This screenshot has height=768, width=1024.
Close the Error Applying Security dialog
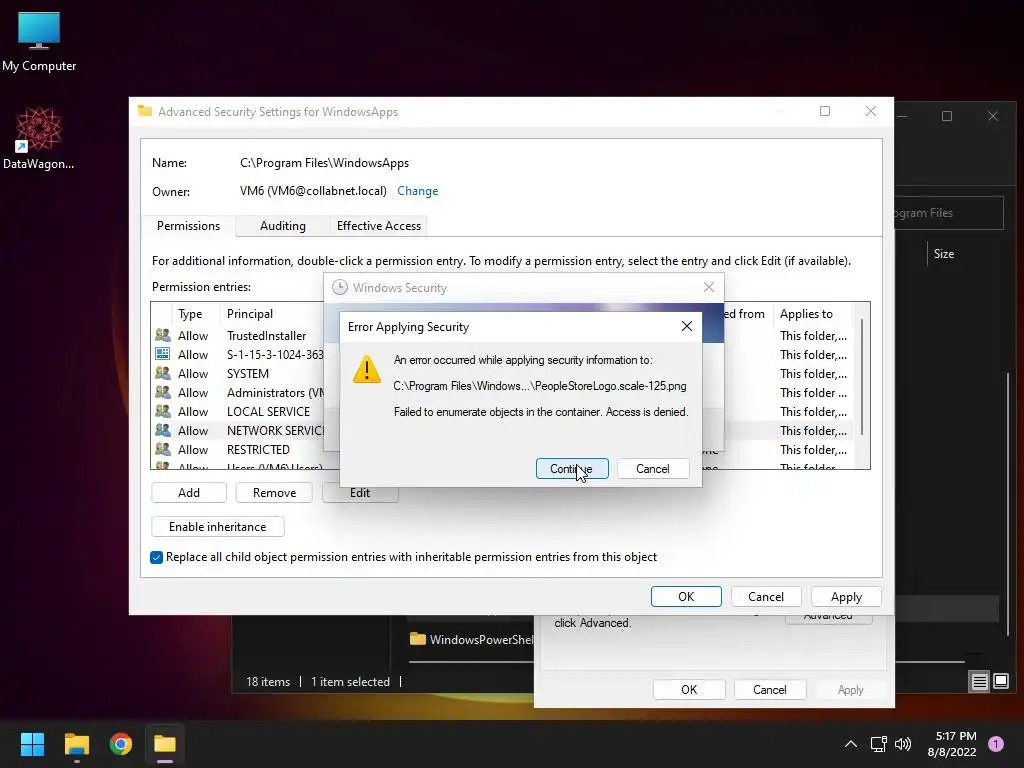(x=686, y=326)
